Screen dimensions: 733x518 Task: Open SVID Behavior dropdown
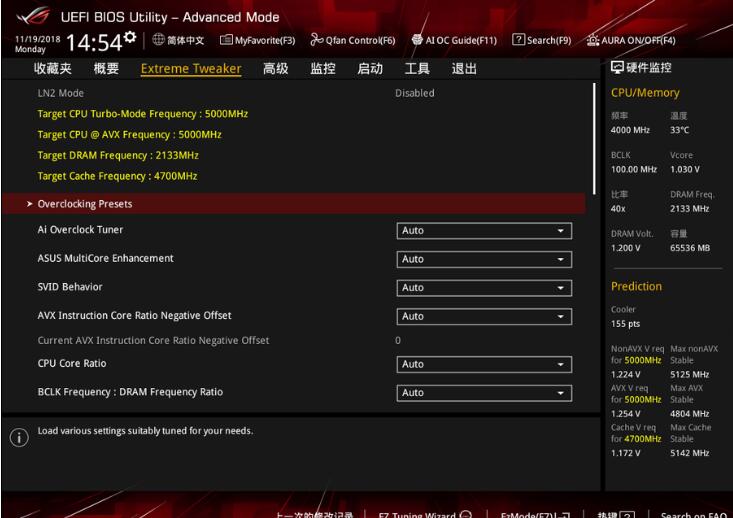click(484, 288)
